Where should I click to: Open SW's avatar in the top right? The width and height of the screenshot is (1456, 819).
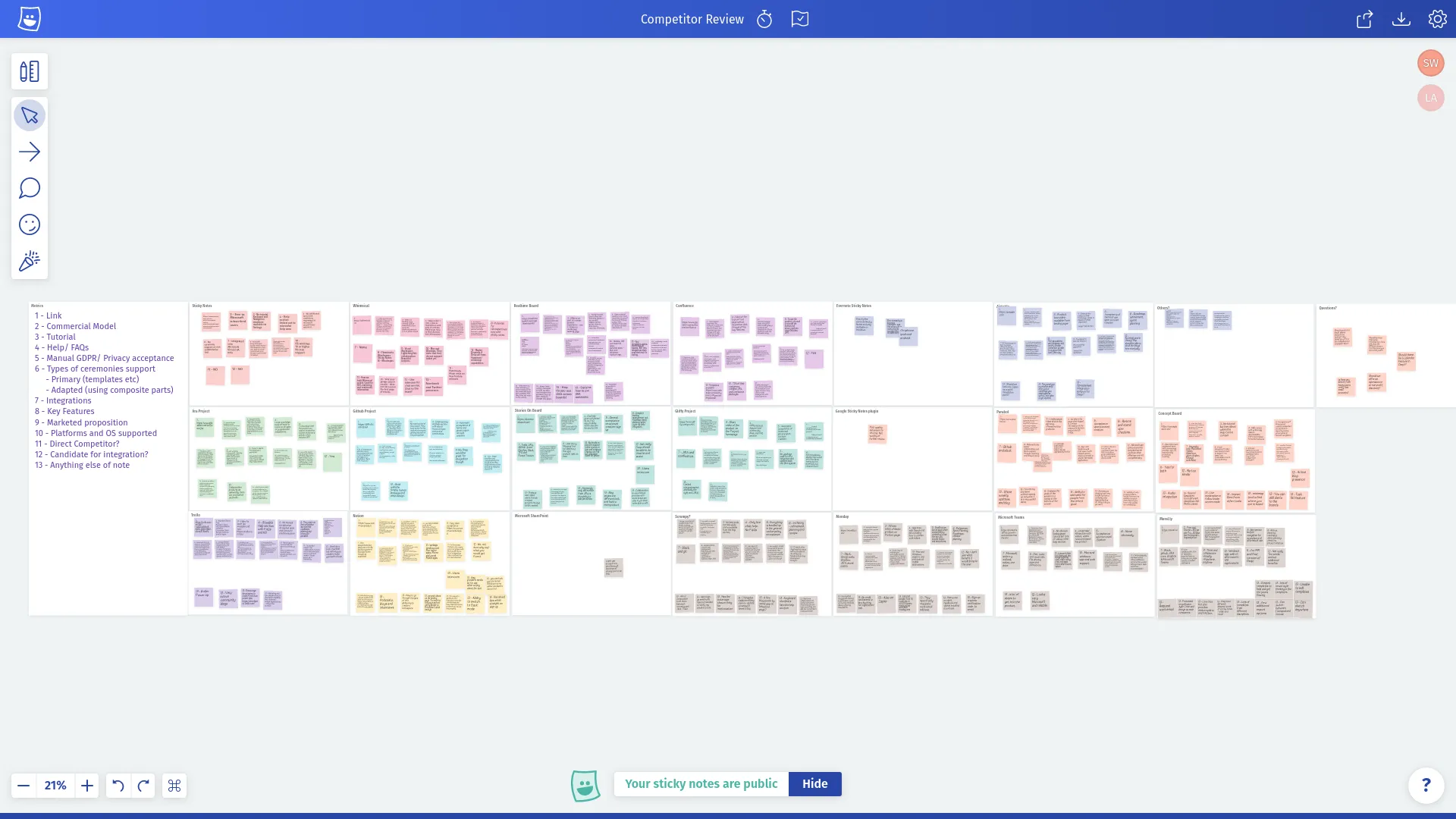[x=1430, y=63]
